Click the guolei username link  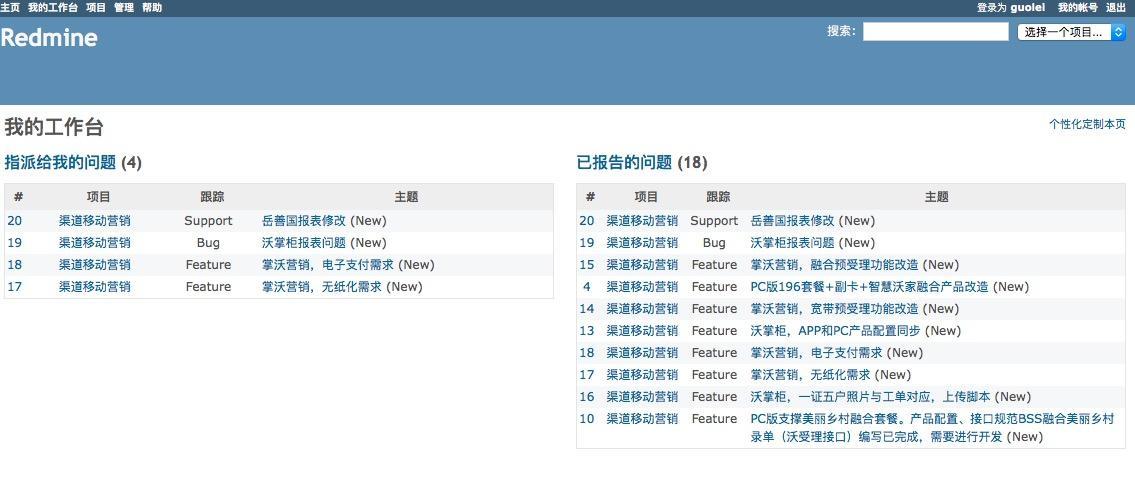tap(1028, 7)
